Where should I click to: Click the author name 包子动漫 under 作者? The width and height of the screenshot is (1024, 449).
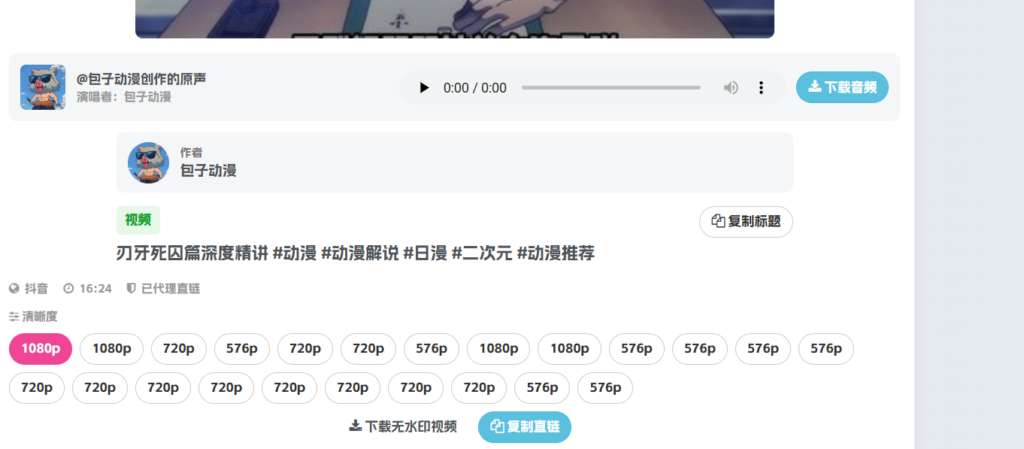click(x=208, y=171)
